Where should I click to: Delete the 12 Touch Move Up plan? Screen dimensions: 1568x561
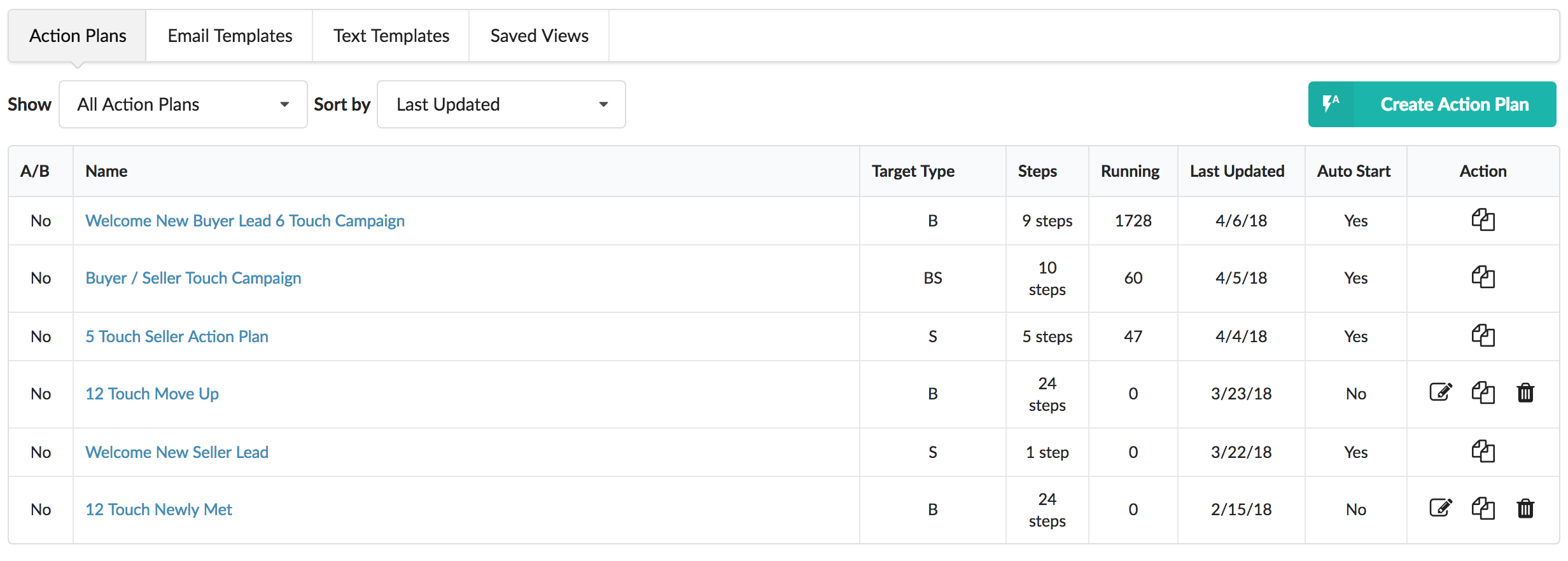click(x=1525, y=393)
